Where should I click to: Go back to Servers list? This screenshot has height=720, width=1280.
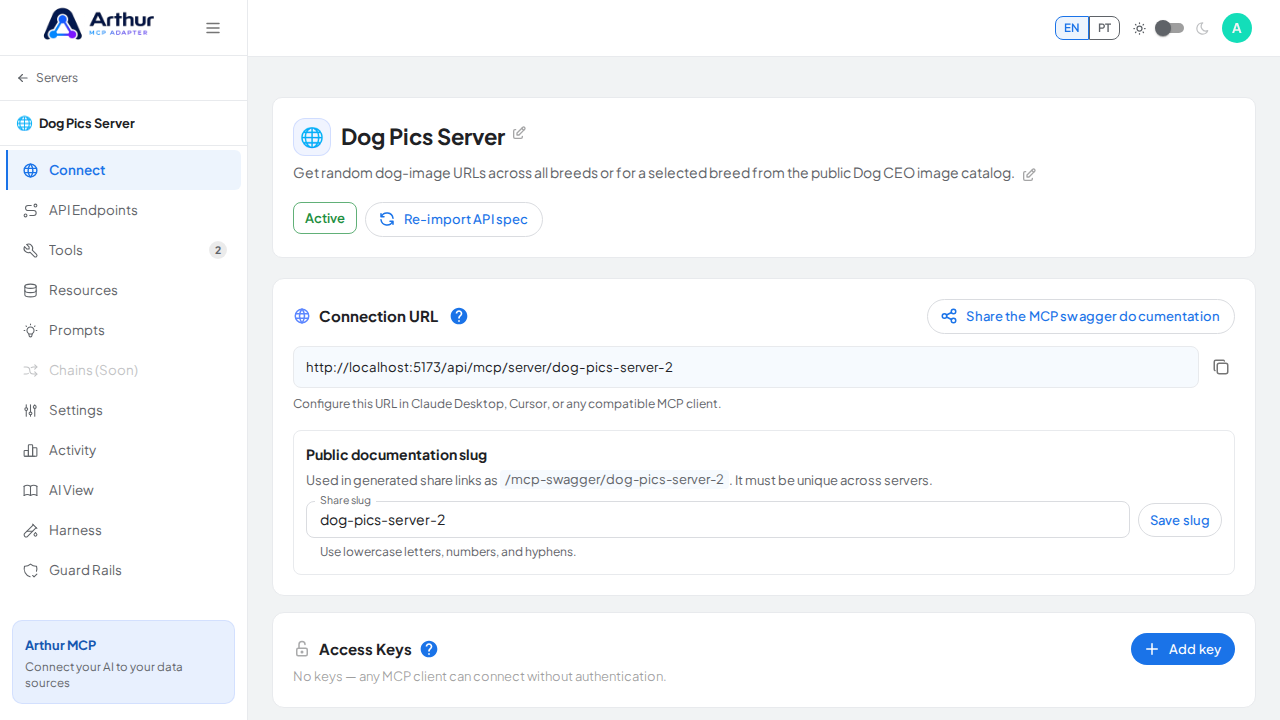pyautogui.click(x=47, y=78)
